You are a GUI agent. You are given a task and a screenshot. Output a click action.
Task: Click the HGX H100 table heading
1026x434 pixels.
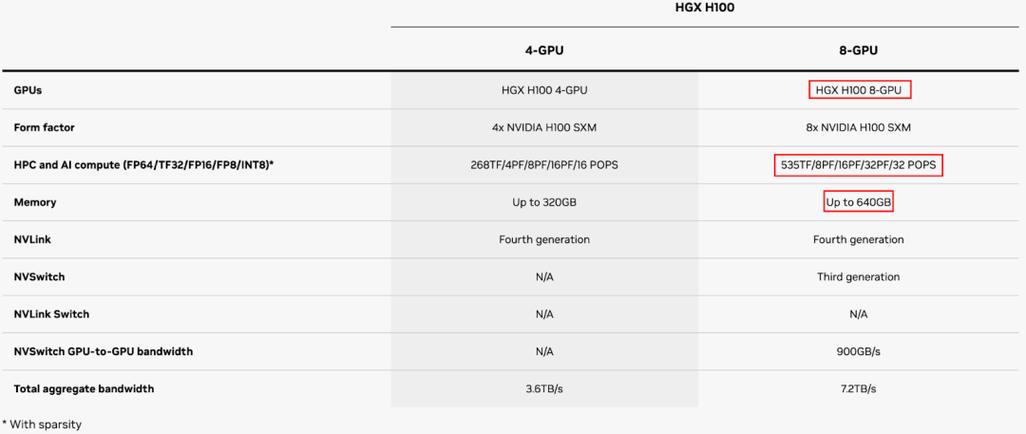pyautogui.click(x=705, y=9)
